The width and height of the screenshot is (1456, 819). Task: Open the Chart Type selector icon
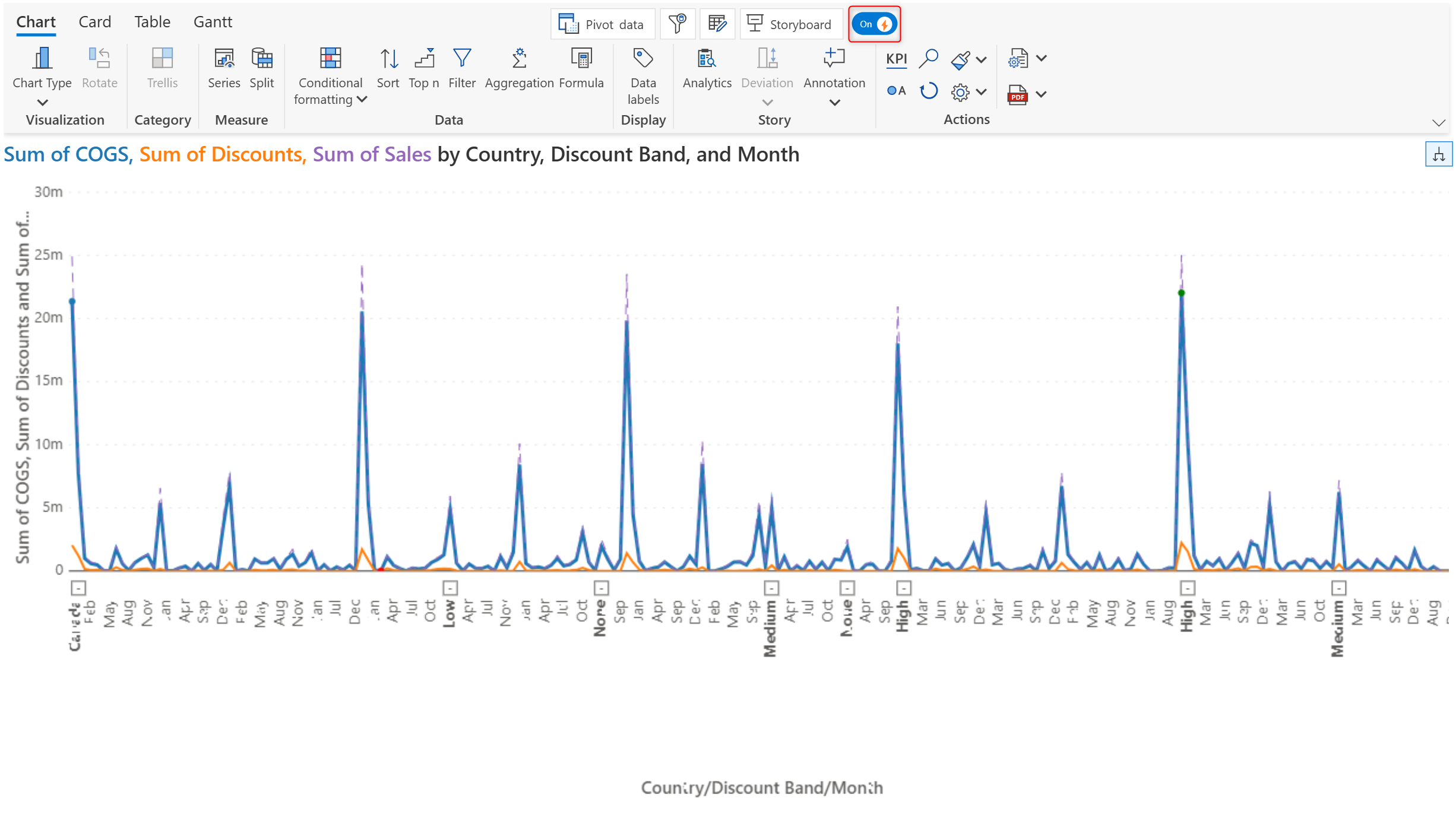[x=42, y=59]
